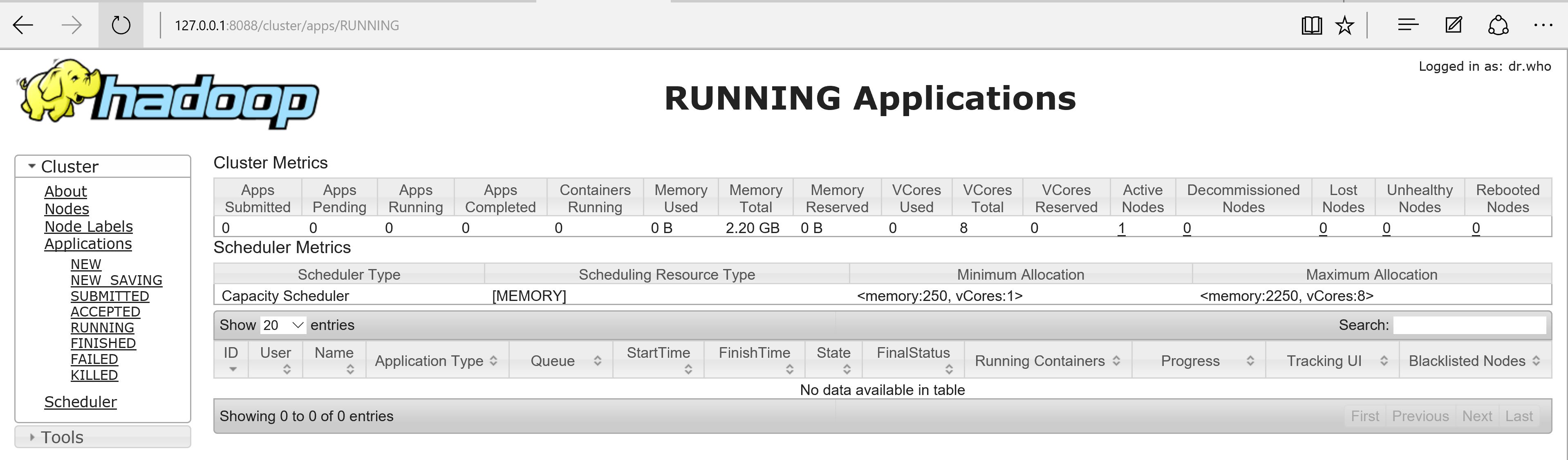Click the web note pencil icon
The width and height of the screenshot is (1568, 460).
point(1454,25)
